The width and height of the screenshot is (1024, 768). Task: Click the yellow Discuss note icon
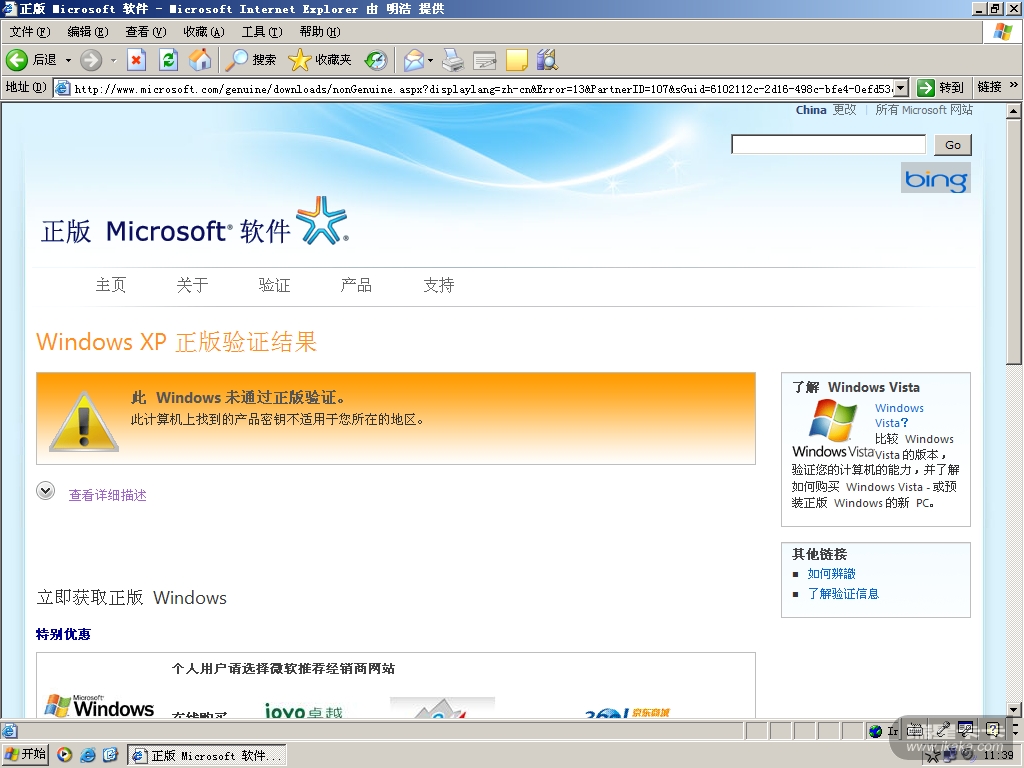tap(517, 60)
